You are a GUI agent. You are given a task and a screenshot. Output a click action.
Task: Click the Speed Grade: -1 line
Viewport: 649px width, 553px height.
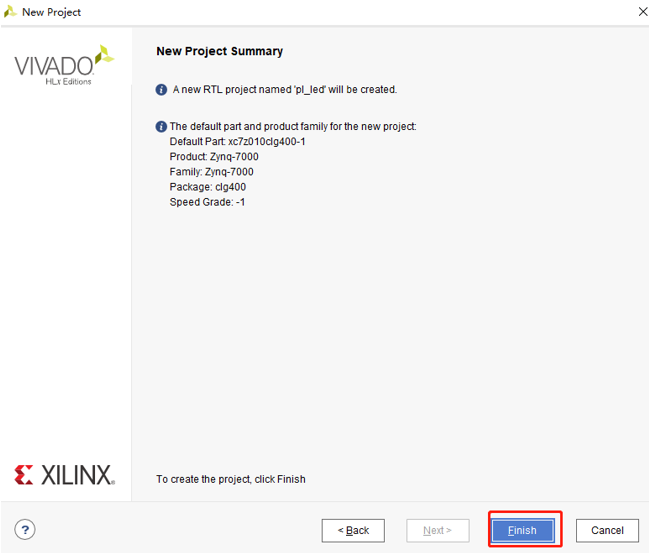pyautogui.click(x=207, y=202)
